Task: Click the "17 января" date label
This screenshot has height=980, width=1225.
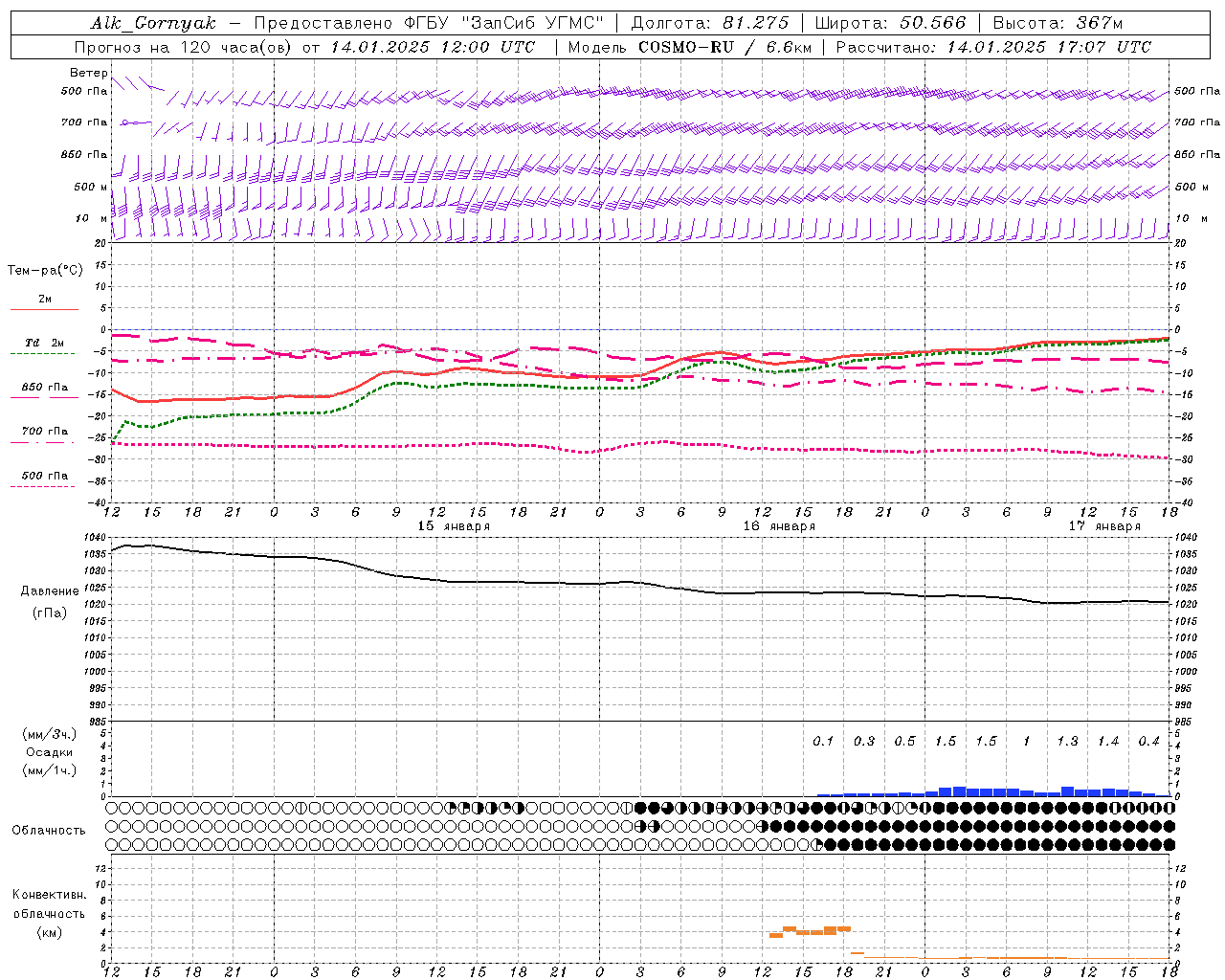Action: coord(1104,526)
